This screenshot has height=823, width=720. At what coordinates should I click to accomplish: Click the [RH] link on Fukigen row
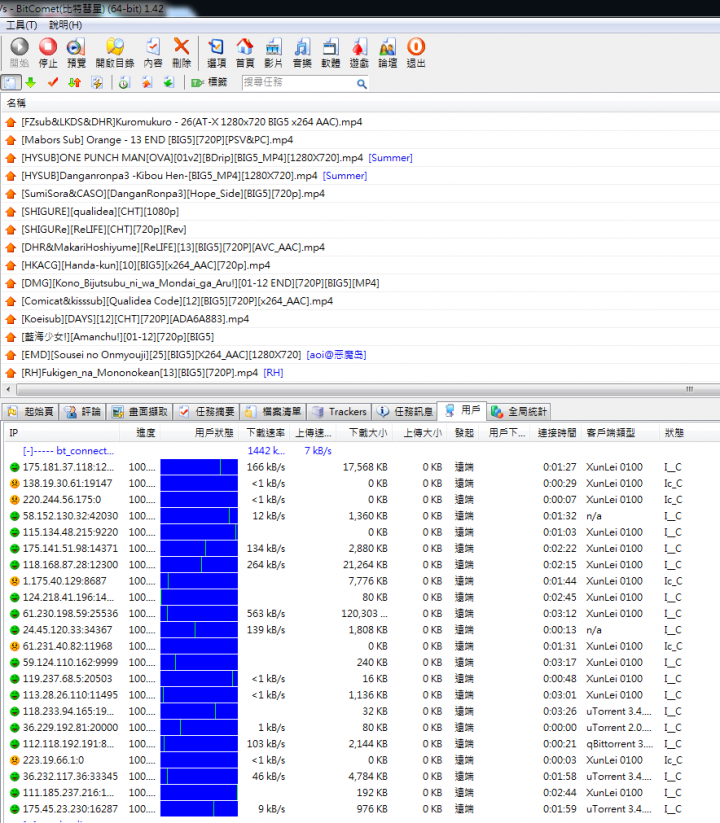(273, 373)
